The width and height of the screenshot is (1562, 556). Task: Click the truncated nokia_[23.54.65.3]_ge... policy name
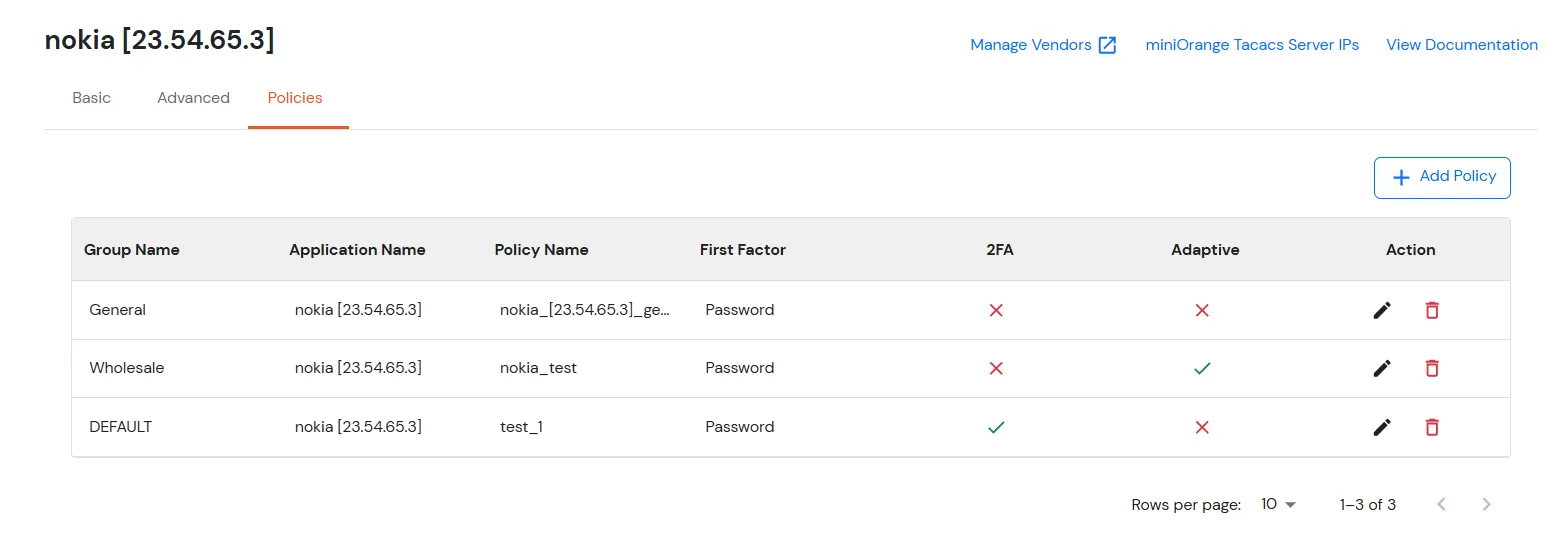click(x=585, y=310)
